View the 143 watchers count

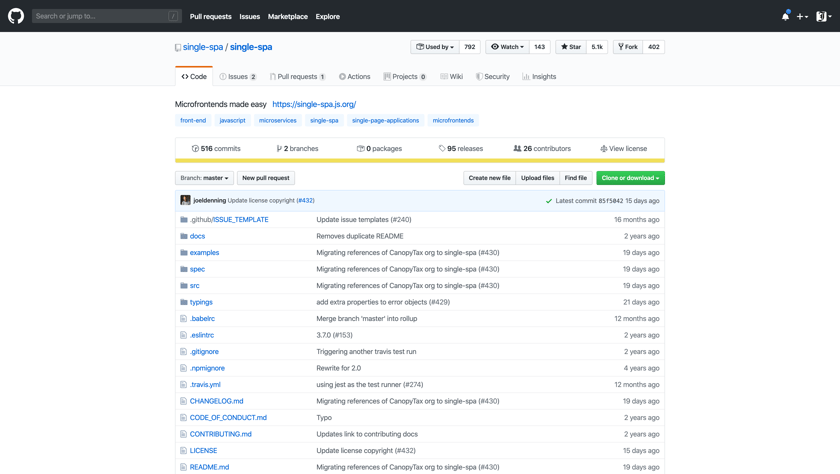pos(539,47)
